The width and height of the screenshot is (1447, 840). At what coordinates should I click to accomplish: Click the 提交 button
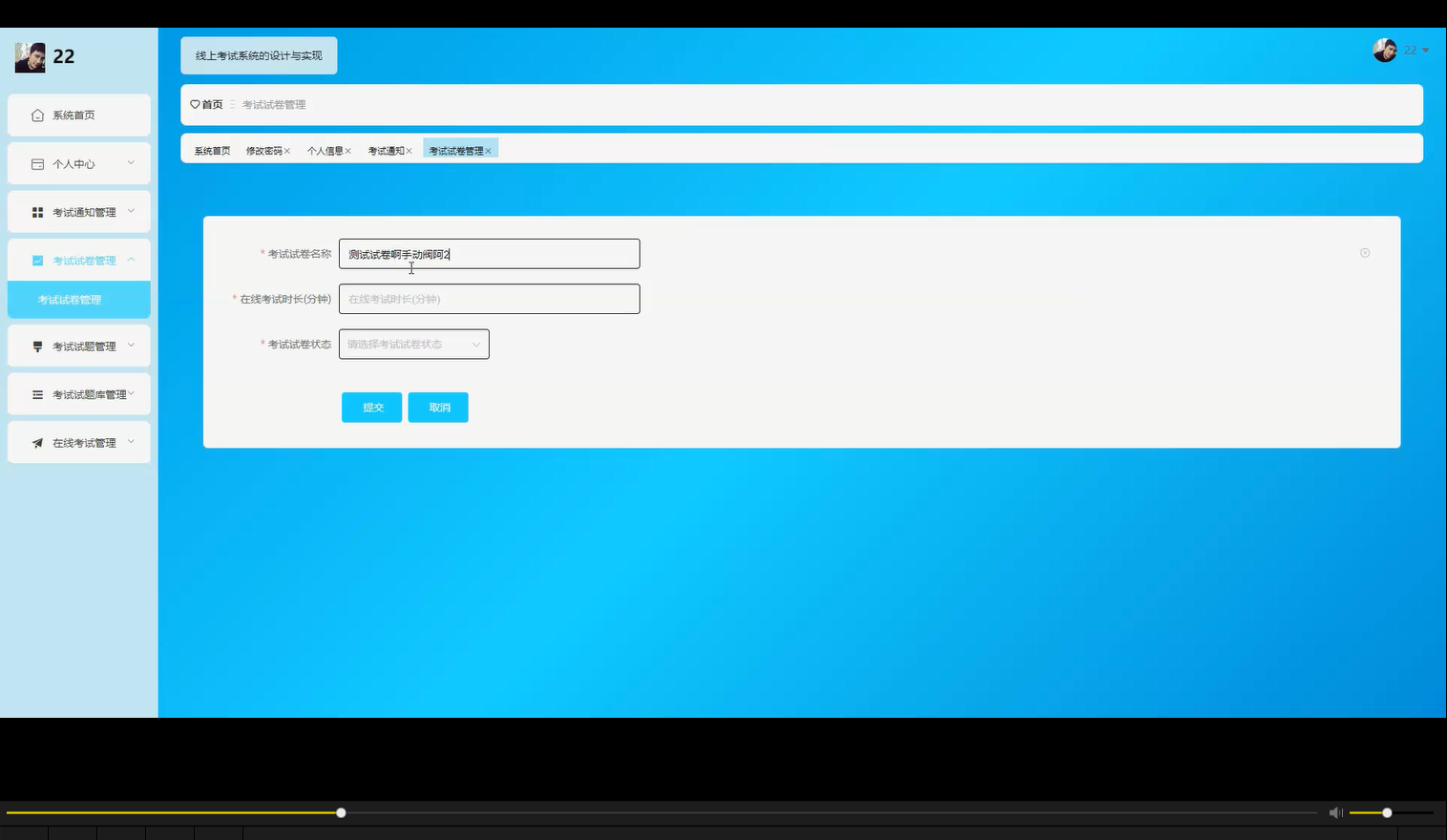(372, 408)
